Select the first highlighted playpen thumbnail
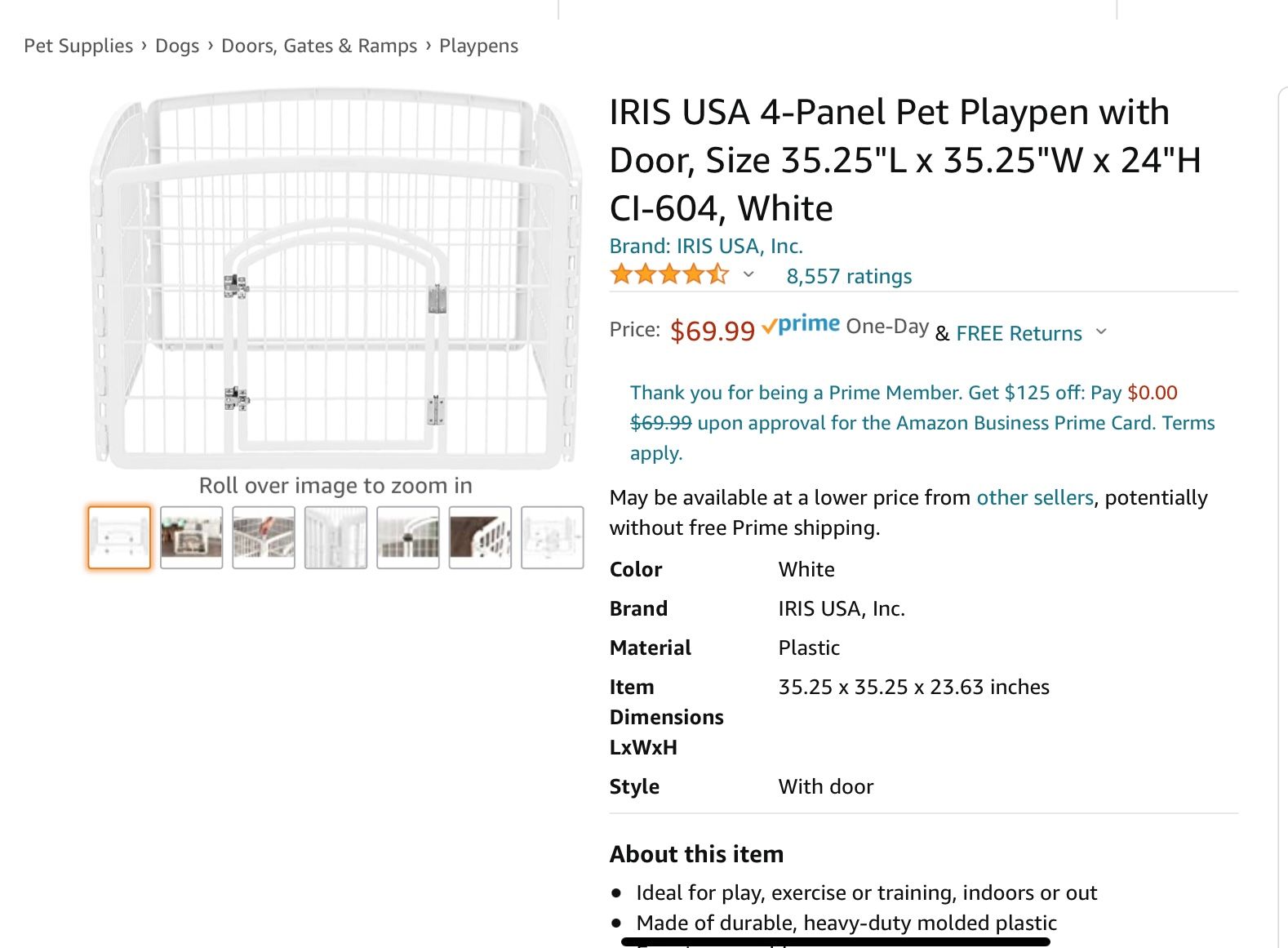The height and width of the screenshot is (948, 1288). 119,537
